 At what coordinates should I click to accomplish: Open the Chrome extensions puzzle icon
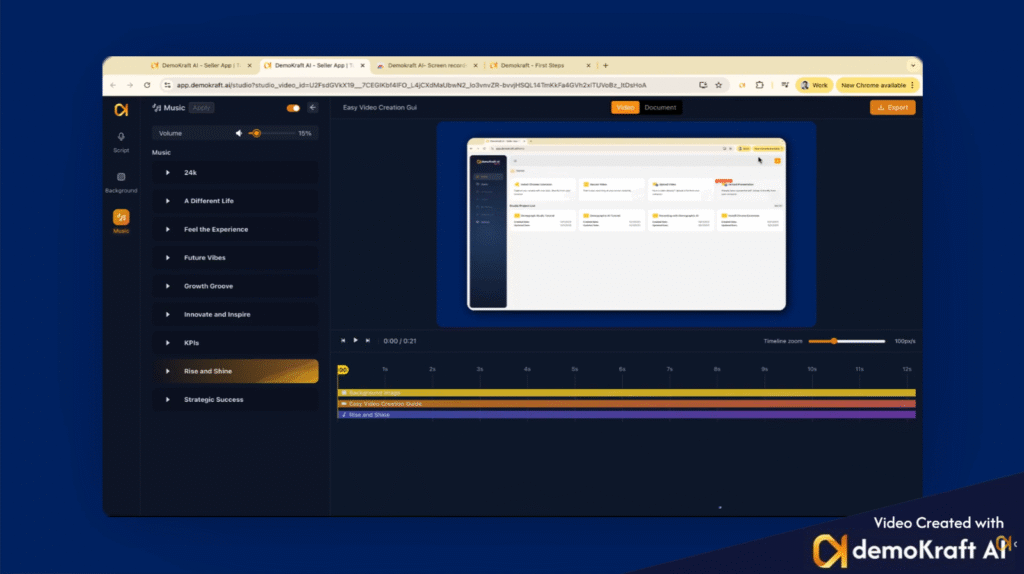click(x=760, y=85)
